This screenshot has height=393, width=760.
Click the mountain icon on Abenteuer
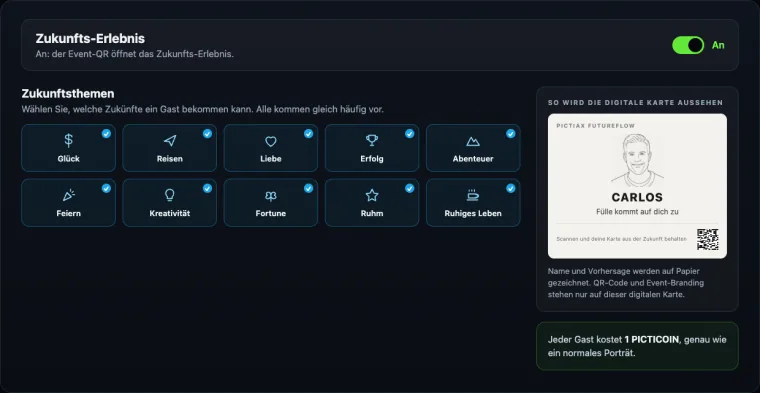473,141
